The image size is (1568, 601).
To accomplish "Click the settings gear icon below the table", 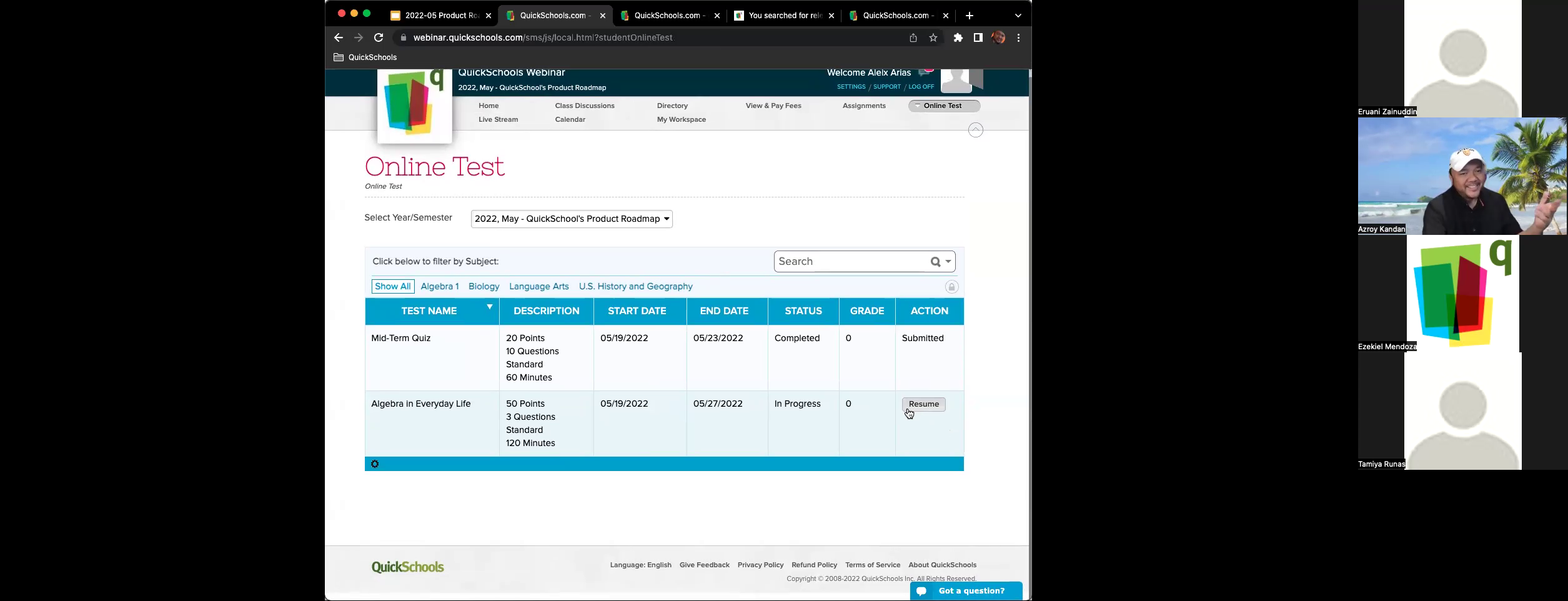I will coord(375,464).
